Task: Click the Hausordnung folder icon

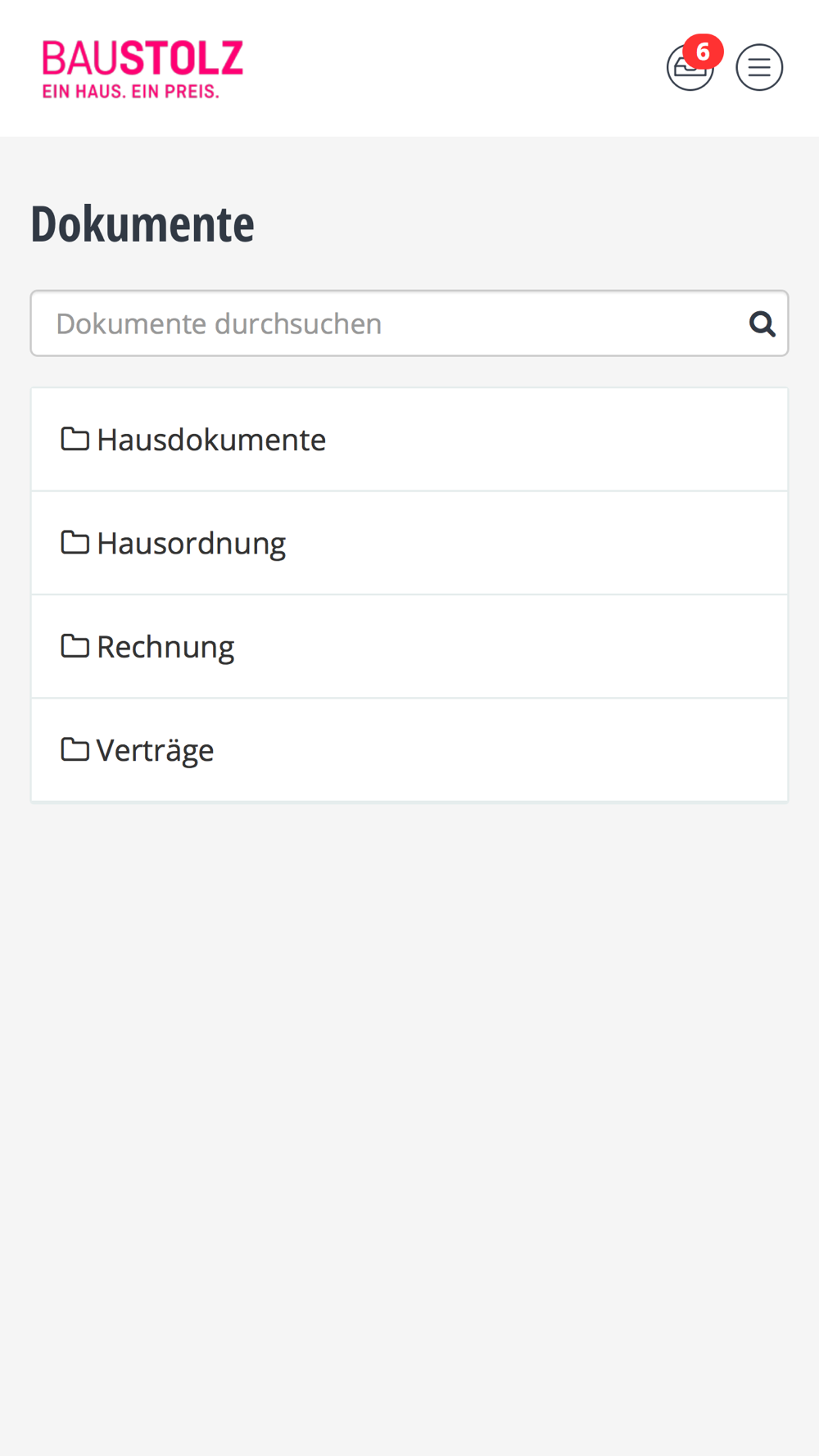Action: pyautogui.click(x=75, y=542)
